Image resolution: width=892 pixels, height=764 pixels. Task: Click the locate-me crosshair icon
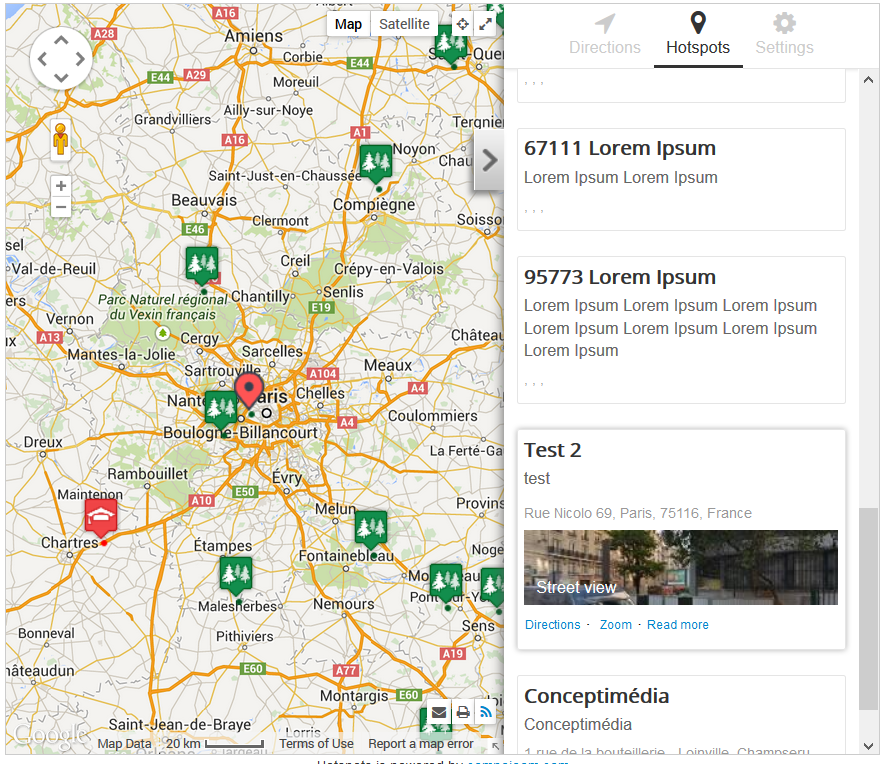[462, 24]
